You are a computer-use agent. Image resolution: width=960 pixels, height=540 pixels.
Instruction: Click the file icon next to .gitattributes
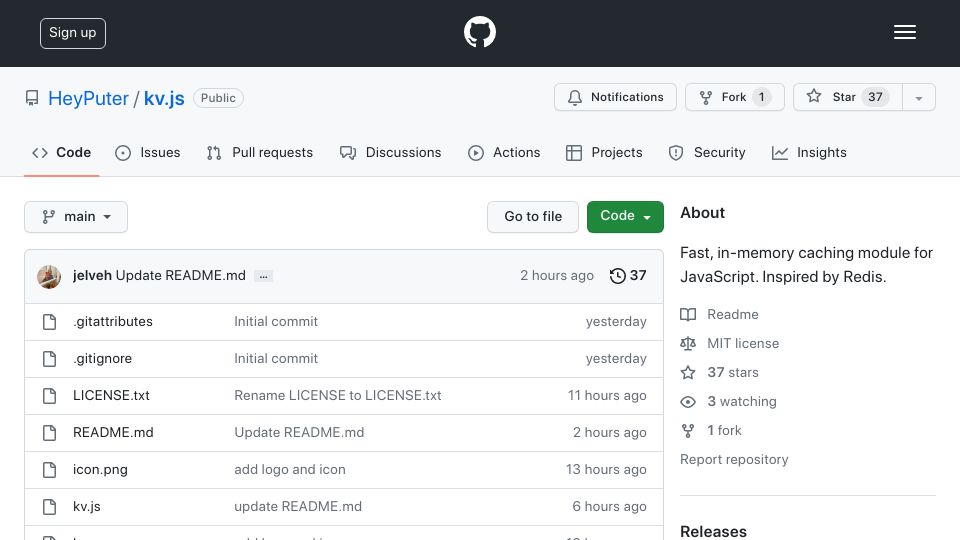(50, 321)
